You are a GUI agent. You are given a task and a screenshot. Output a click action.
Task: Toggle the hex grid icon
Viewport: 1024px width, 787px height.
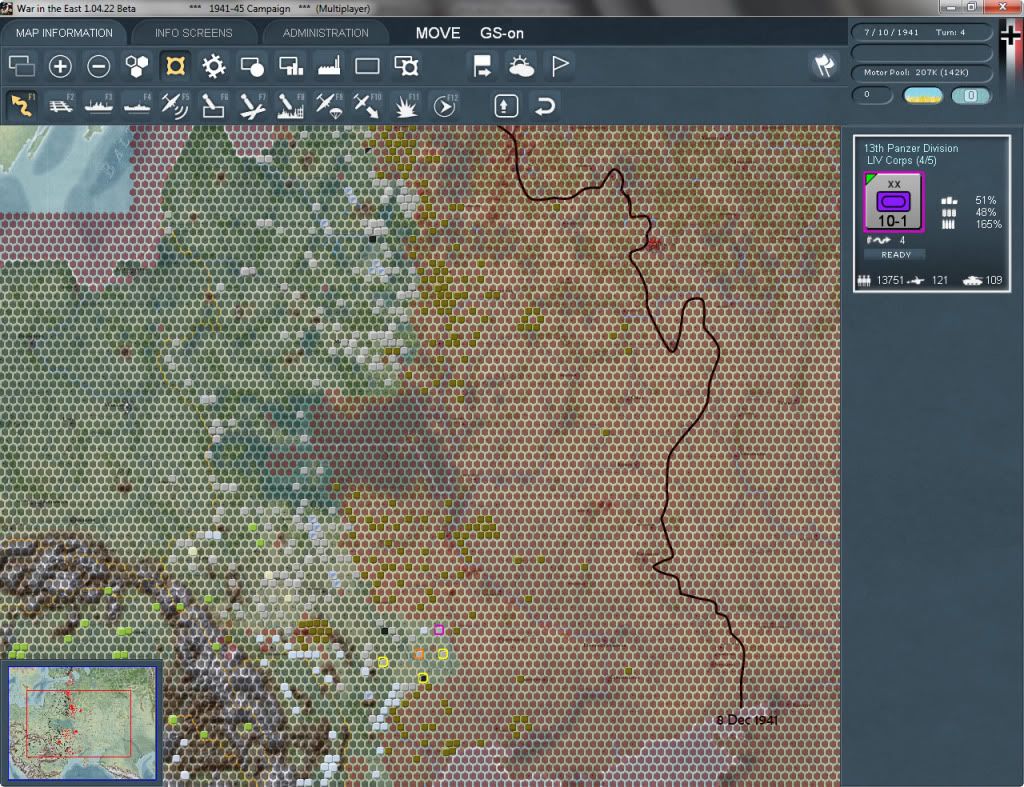(x=136, y=66)
